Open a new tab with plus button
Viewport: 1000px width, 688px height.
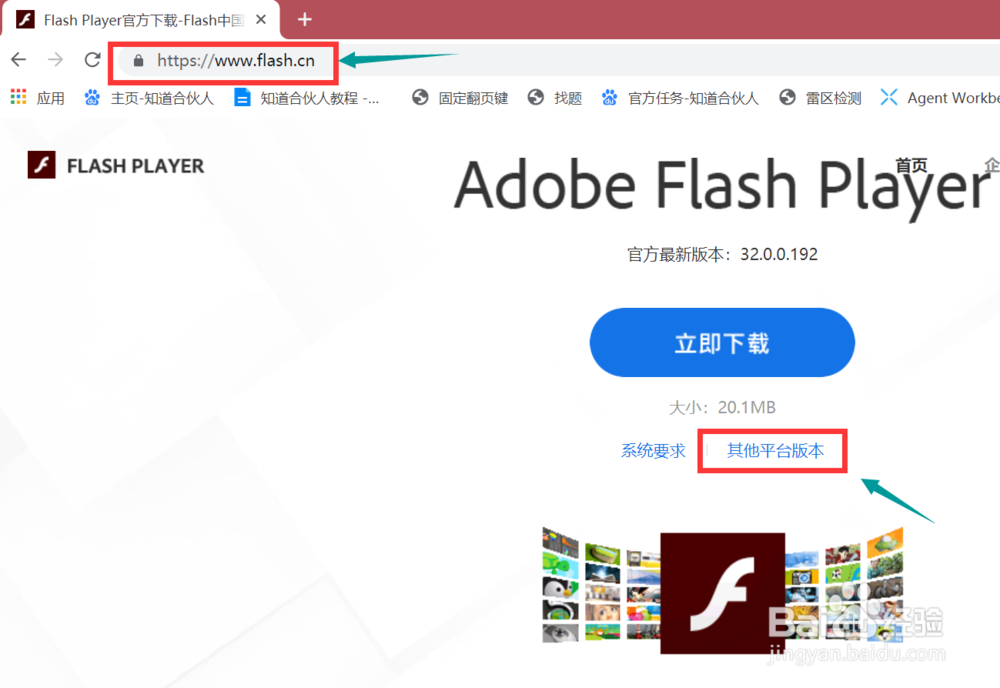coord(305,20)
